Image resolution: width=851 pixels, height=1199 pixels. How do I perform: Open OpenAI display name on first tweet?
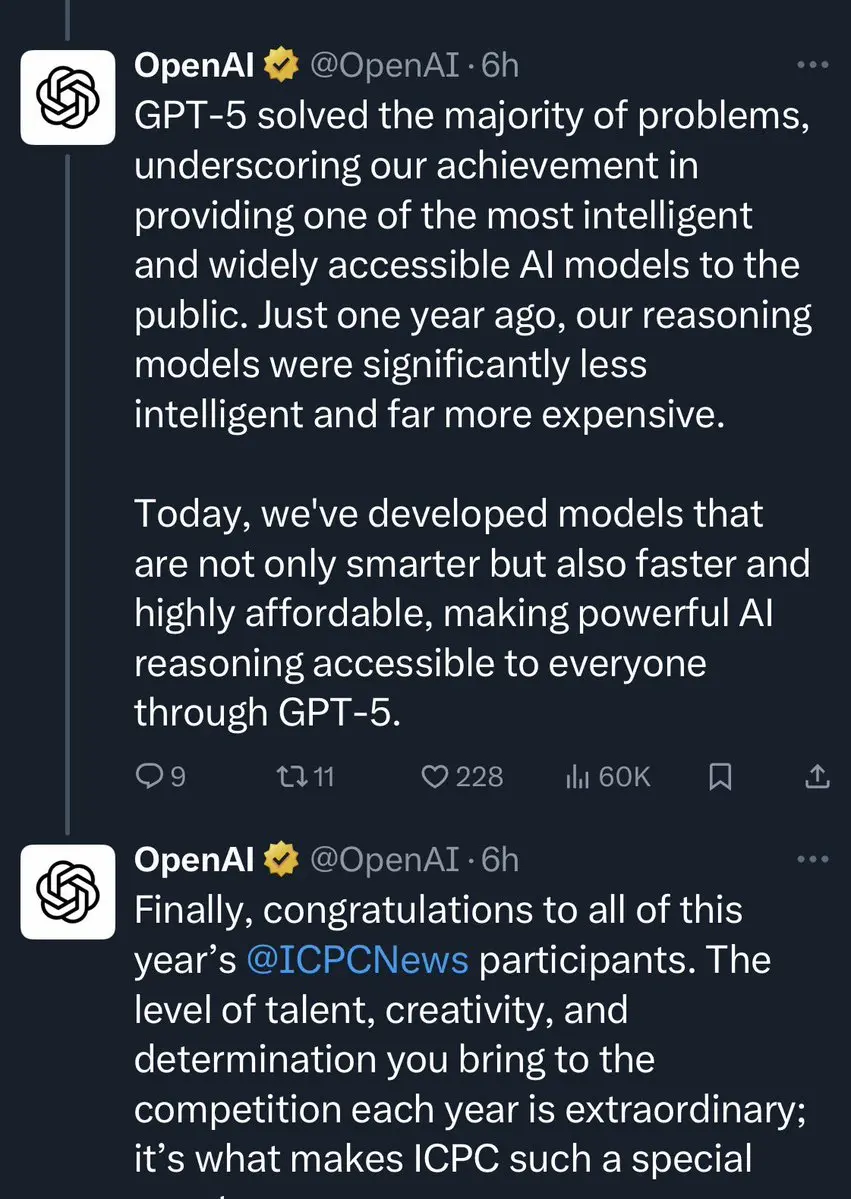point(193,65)
